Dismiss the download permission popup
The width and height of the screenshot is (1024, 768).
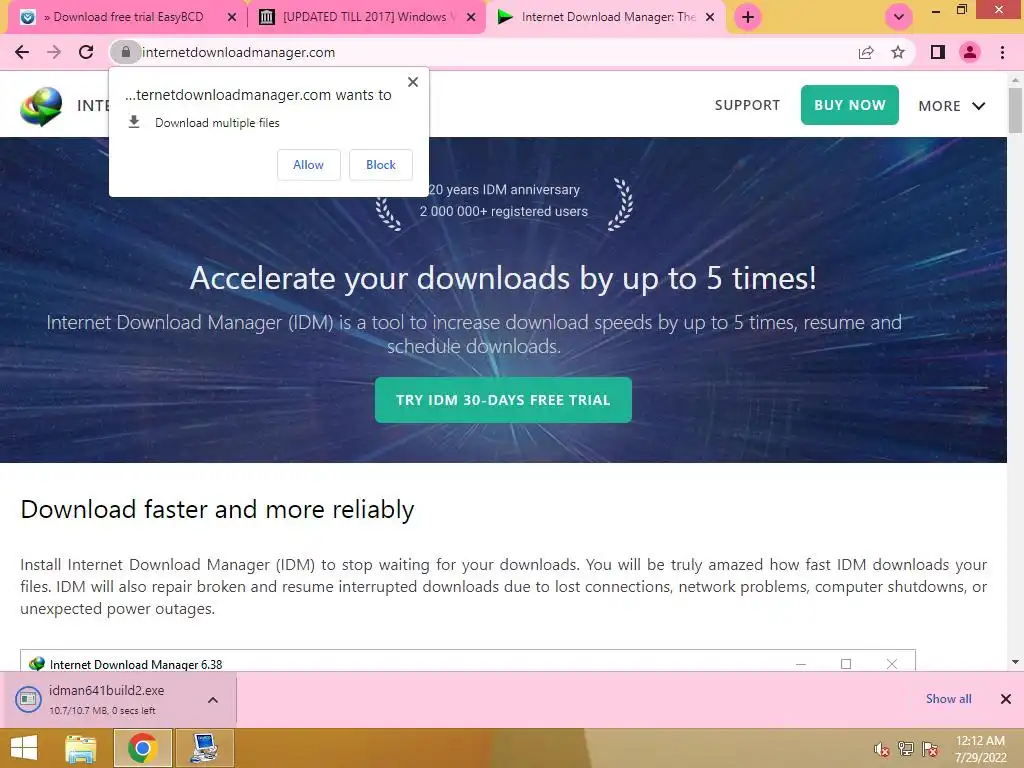pos(413,82)
